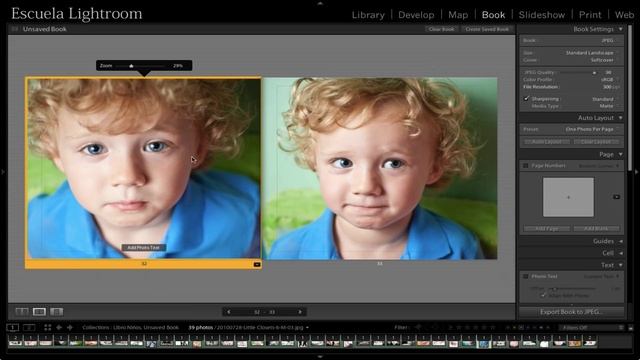Click the Clear Book button

441,29
